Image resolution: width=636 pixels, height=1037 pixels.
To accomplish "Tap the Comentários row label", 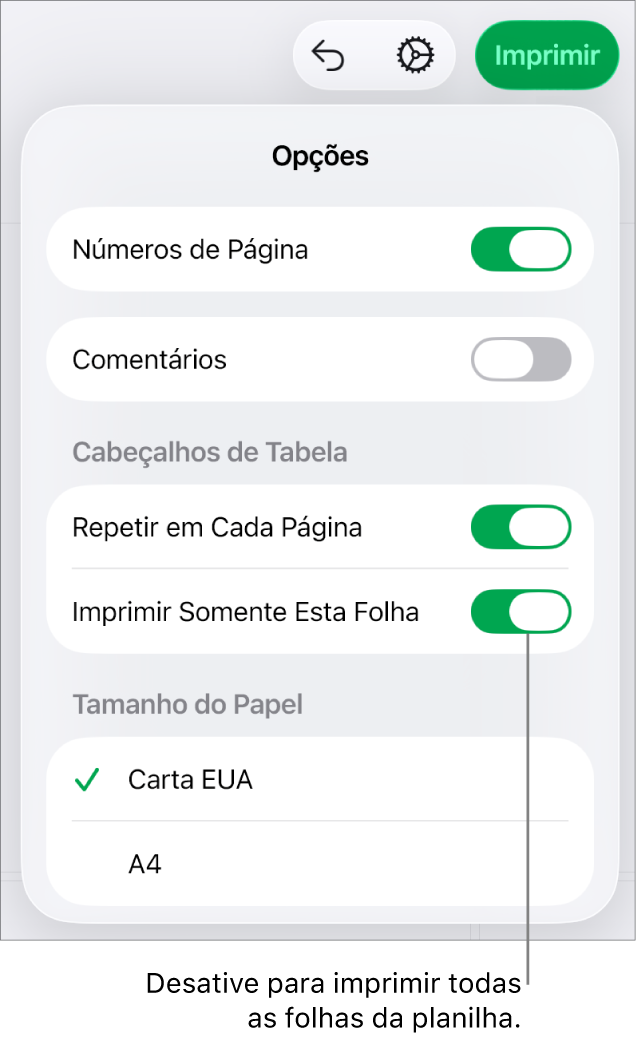I will coord(148,359).
